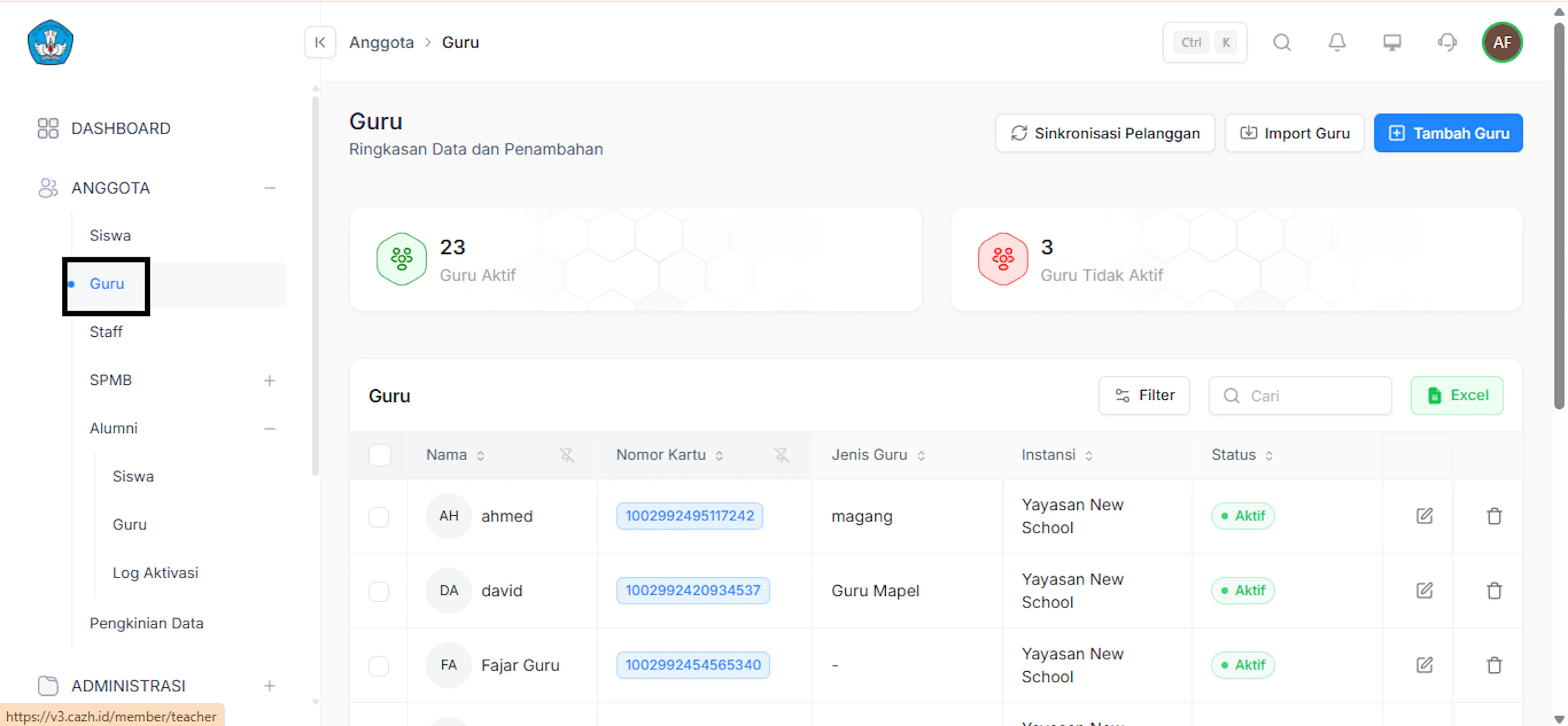Sort table by Nama column
This screenshot has height=726, width=1568.
pos(480,456)
